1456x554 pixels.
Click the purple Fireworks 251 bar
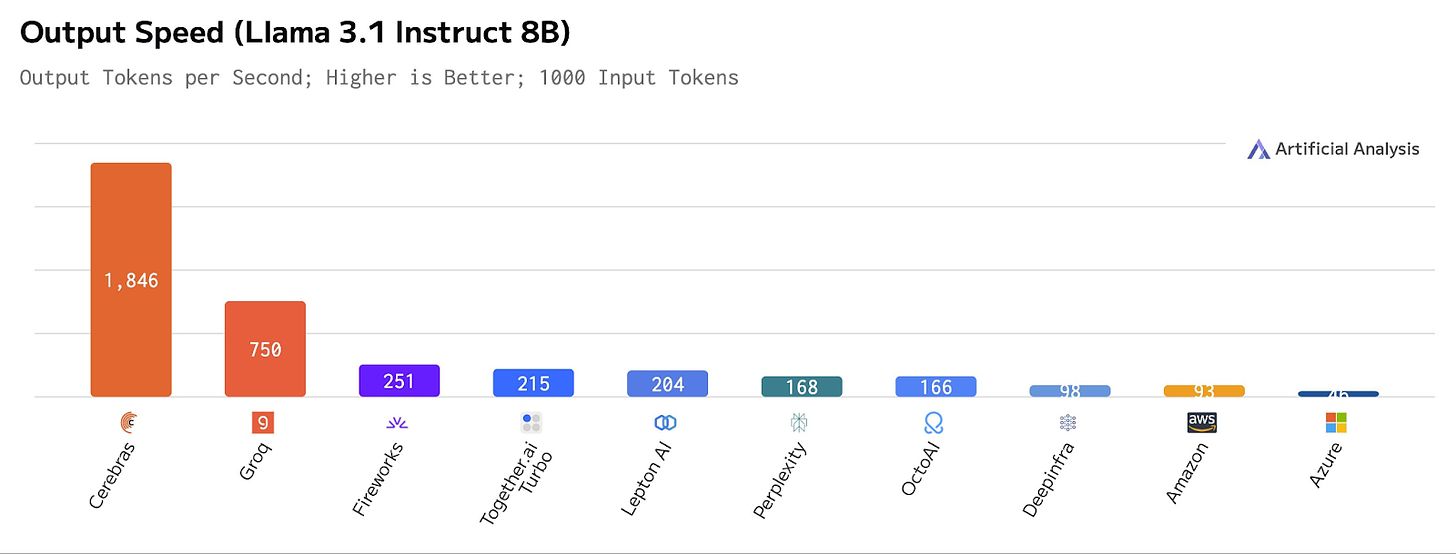(x=399, y=381)
